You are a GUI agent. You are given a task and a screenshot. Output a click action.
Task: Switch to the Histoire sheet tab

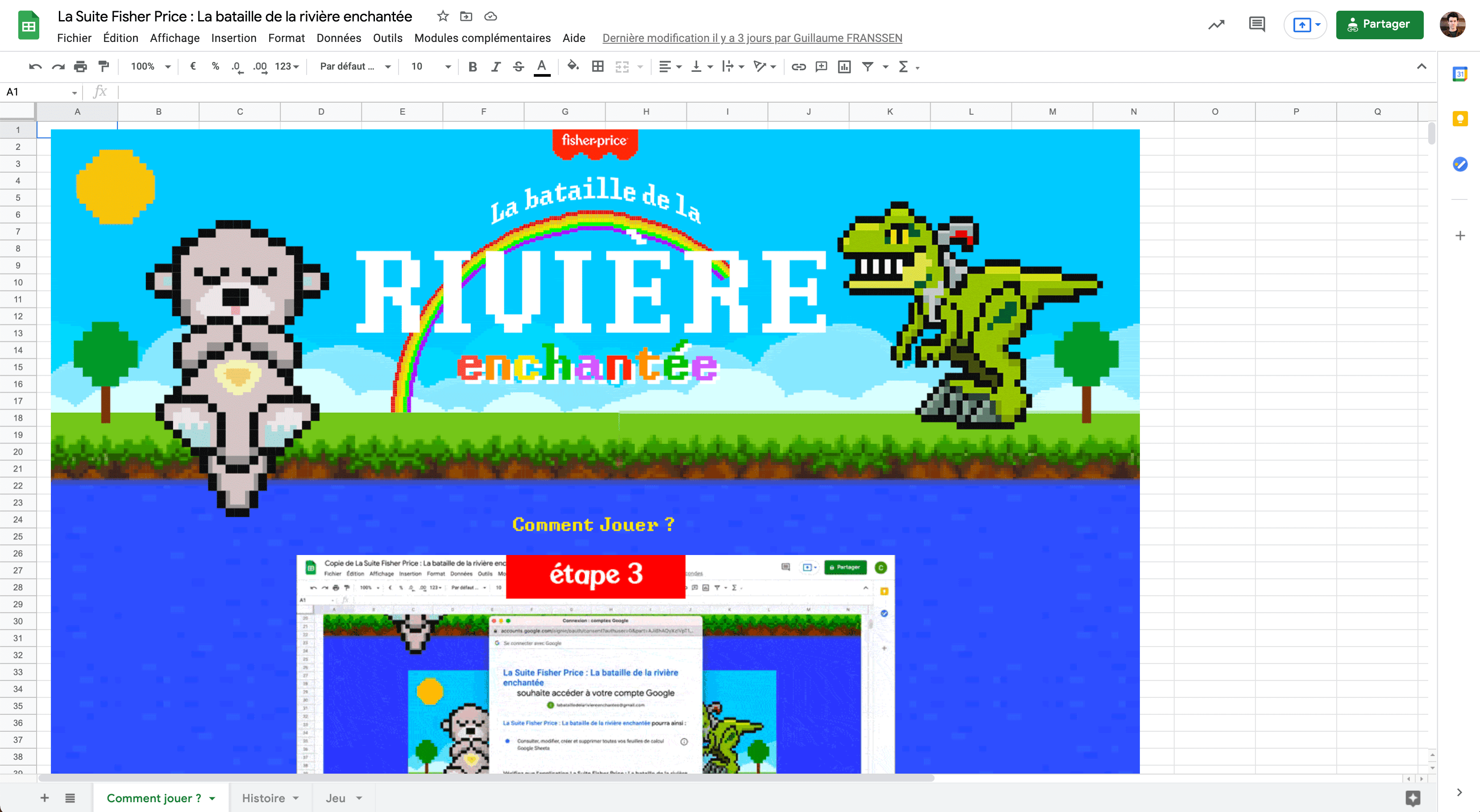(270, 798)
